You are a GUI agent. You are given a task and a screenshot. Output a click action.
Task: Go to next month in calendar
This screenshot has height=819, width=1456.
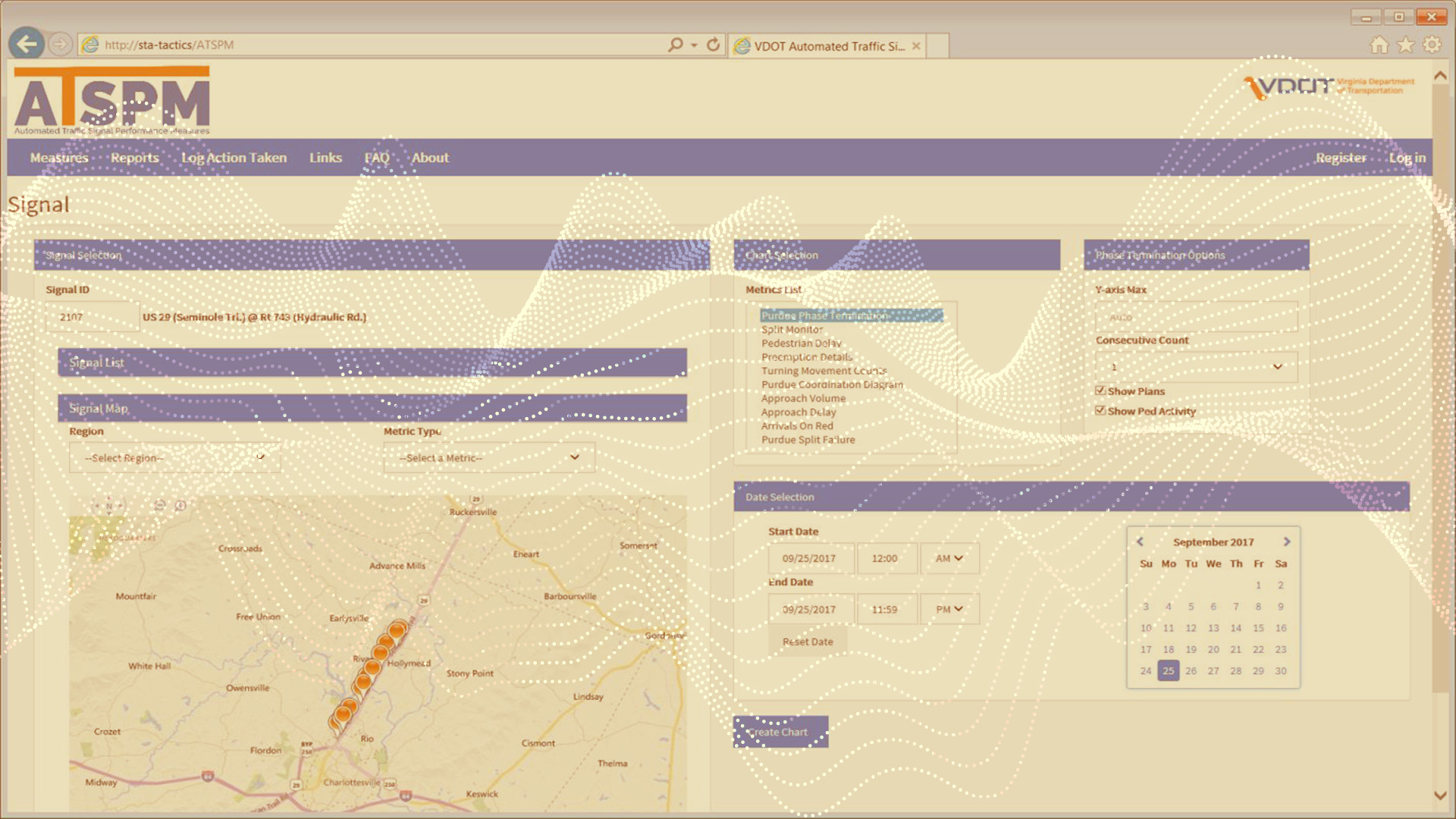pos(1286,541)
